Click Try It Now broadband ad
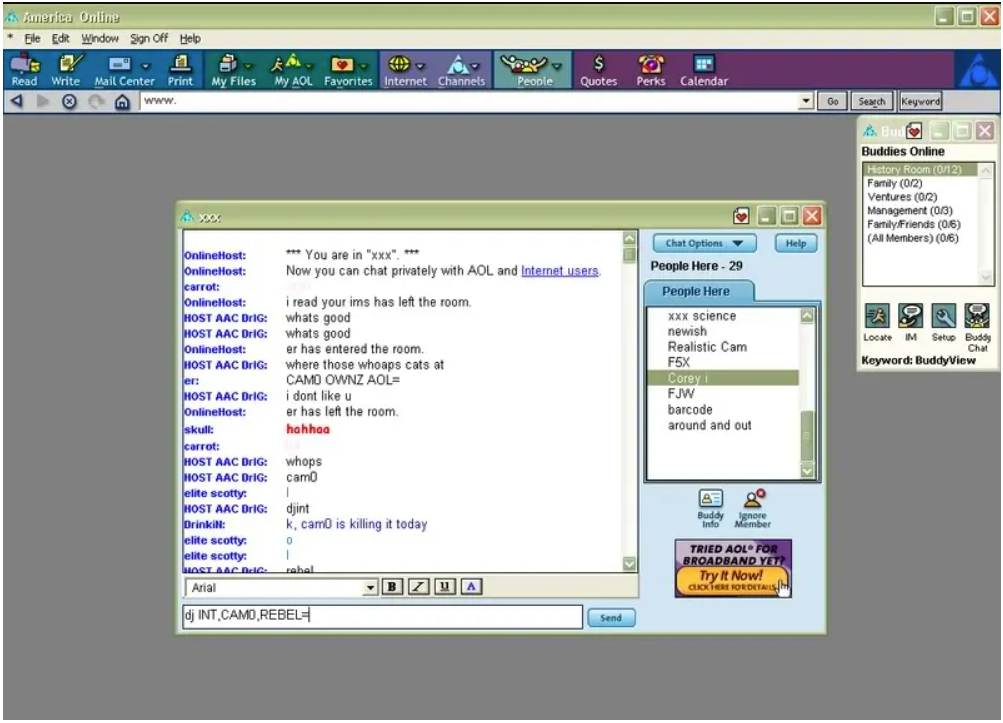1003x723 pixels. point(733,568)
